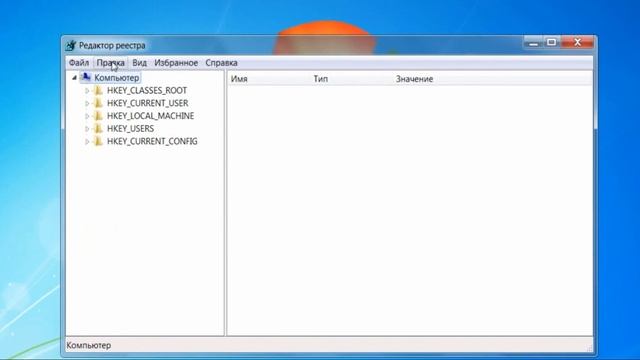Click the Компьютер status bar text

tap(89, 345)
